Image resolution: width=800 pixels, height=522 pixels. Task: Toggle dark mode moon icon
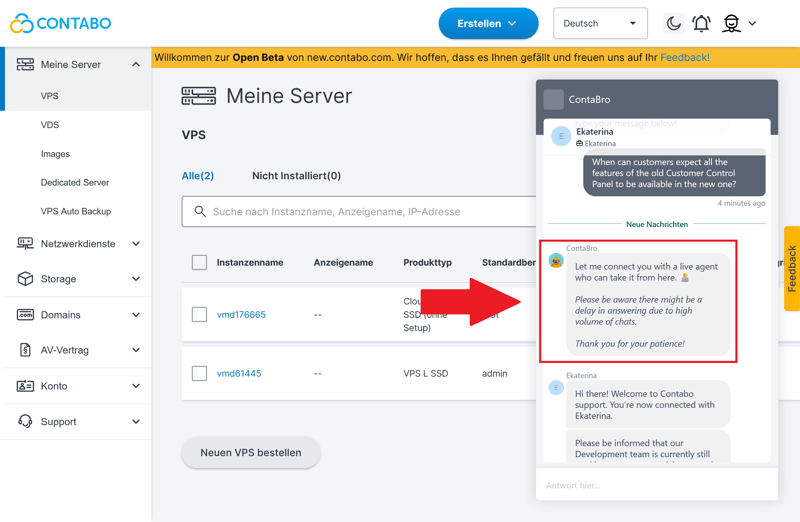[673, 23]
